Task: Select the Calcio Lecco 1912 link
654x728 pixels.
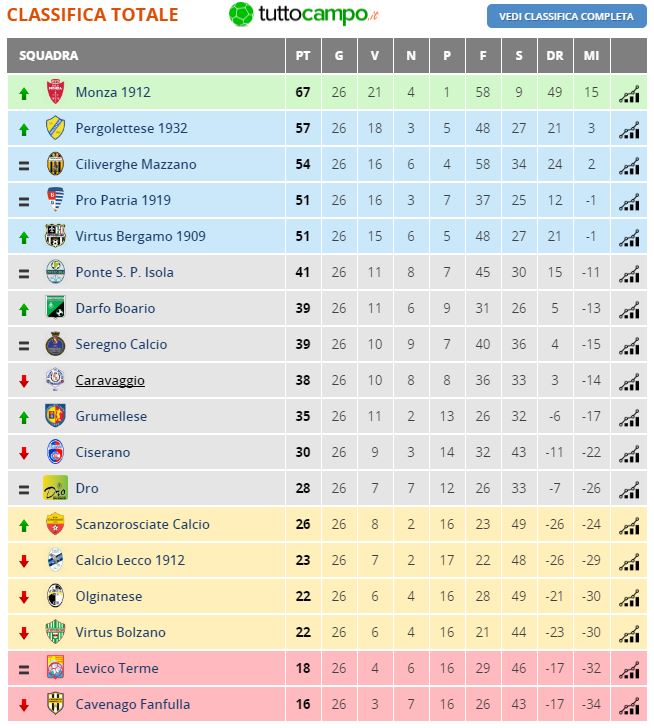Action: (x=130, y=560)
